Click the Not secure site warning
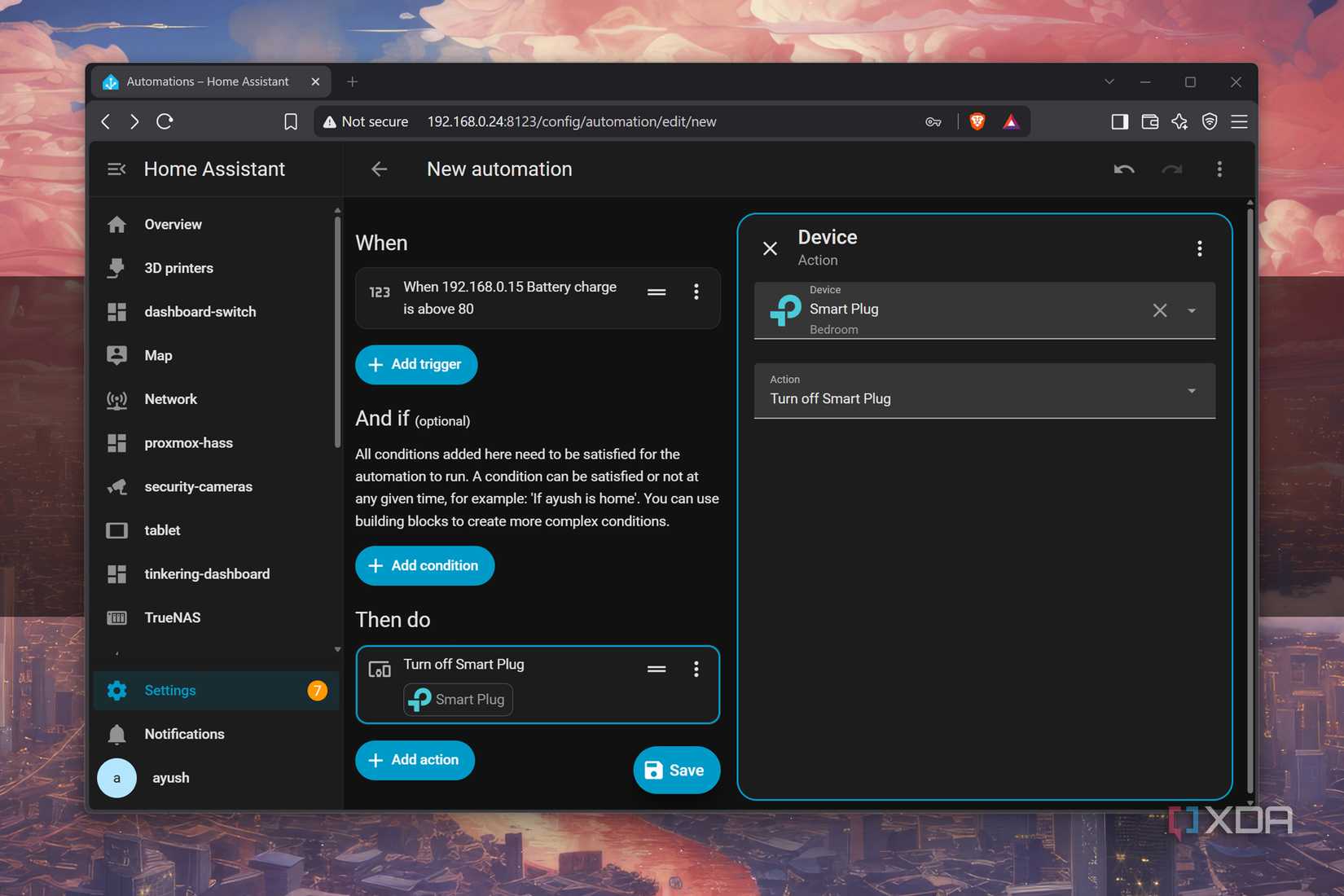The image size is (1344, 896). click(x=366, y=121)
